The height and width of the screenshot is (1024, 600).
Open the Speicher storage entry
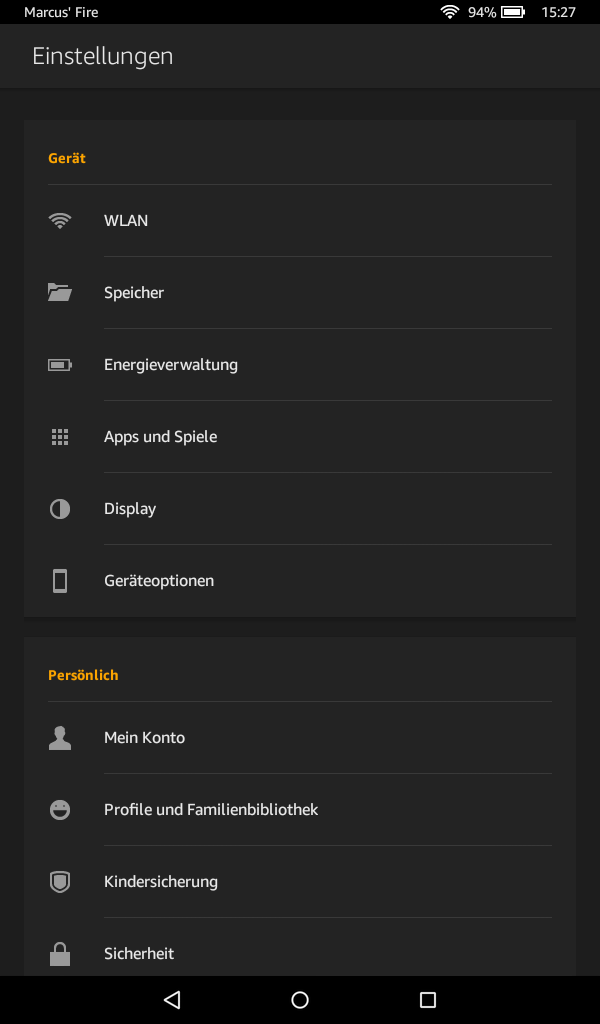[x=134, y=293]
